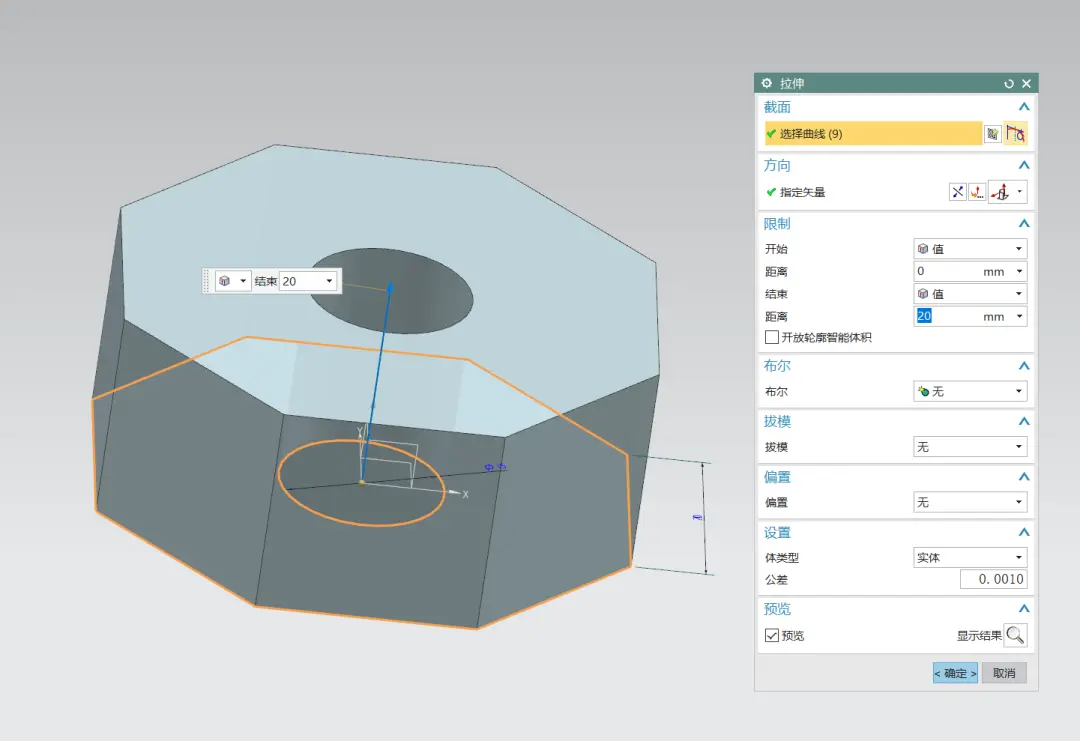Click the 显示结果 magnifier icon

coord(1015,635)
